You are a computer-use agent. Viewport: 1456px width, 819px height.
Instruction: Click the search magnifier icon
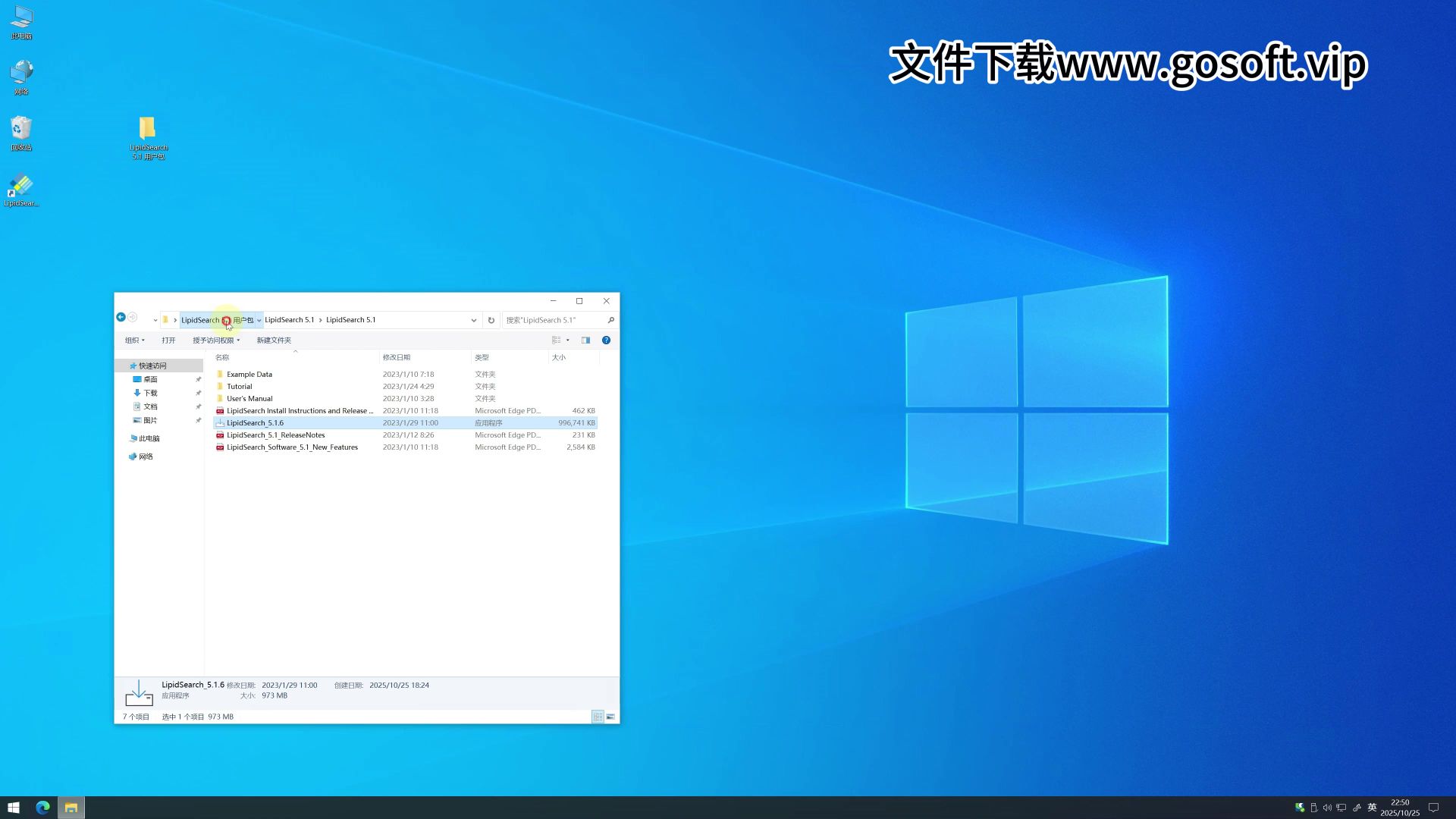pos(610,320)
